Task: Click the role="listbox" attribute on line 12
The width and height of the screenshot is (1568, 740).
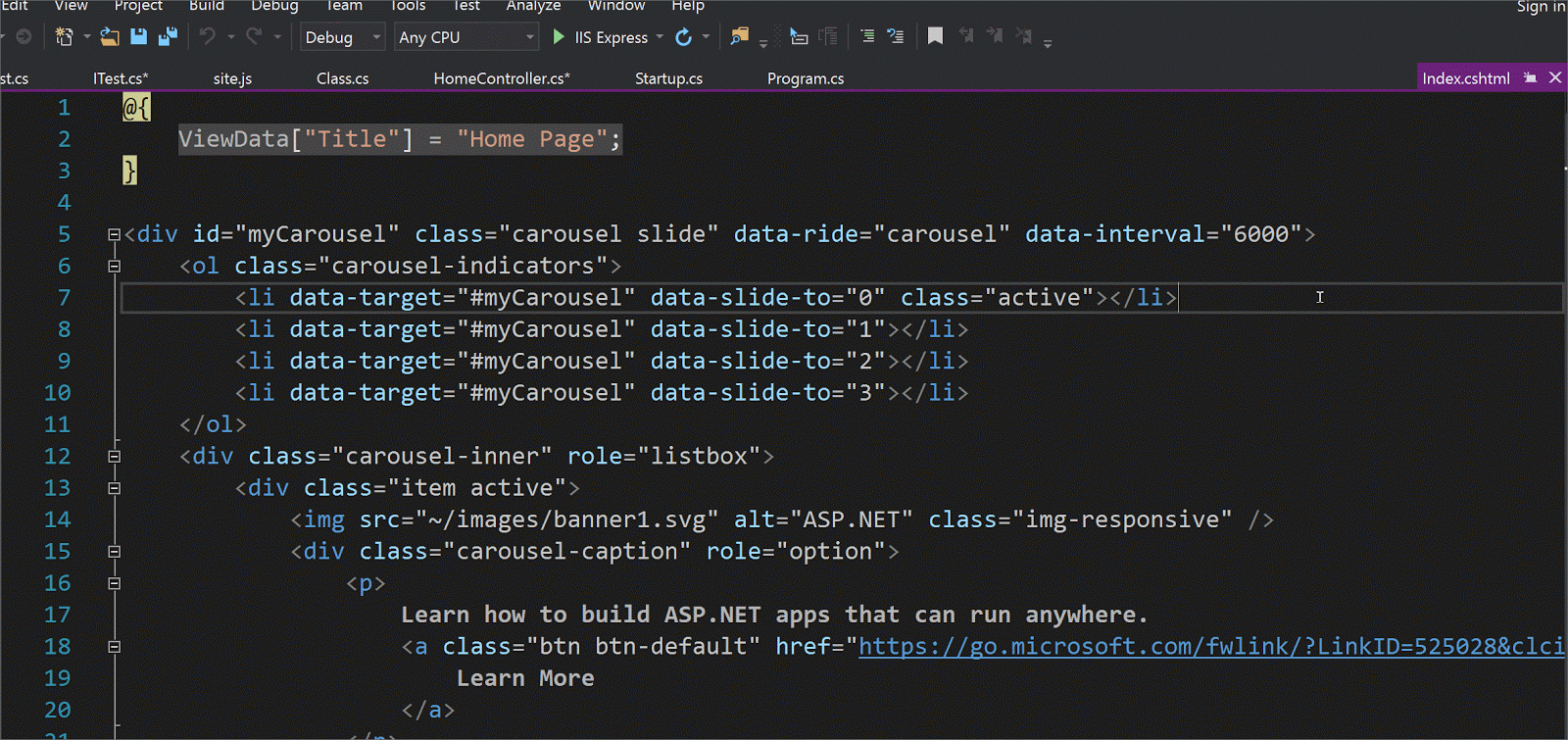Action: [x=664, y=456]
